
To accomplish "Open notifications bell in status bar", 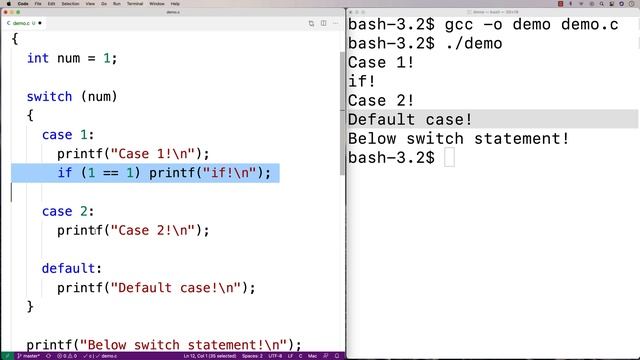I will (x=337, y=356).
